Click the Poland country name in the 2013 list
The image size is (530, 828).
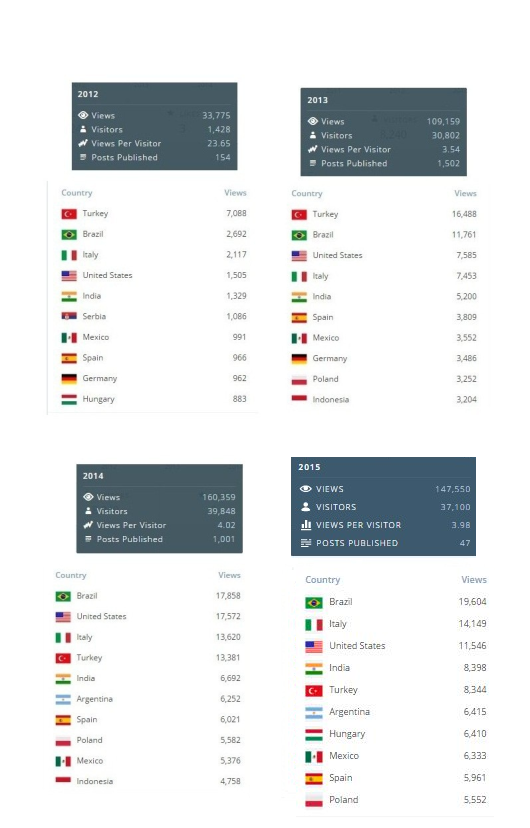[325, 379]
